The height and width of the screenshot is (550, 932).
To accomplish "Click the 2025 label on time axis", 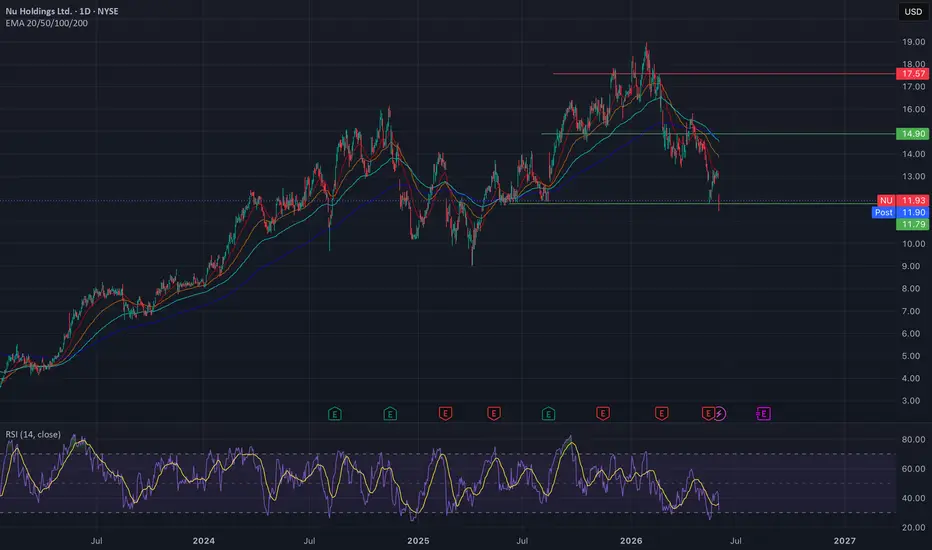I will coord(418,540).
